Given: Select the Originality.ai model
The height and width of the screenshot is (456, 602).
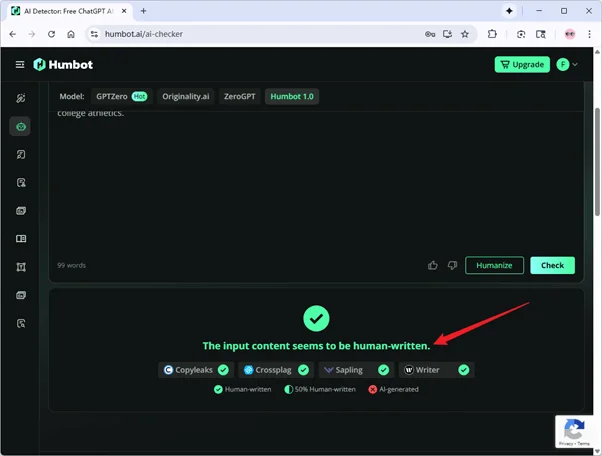Looking at the screenshot, I should [x=186, y=97].
